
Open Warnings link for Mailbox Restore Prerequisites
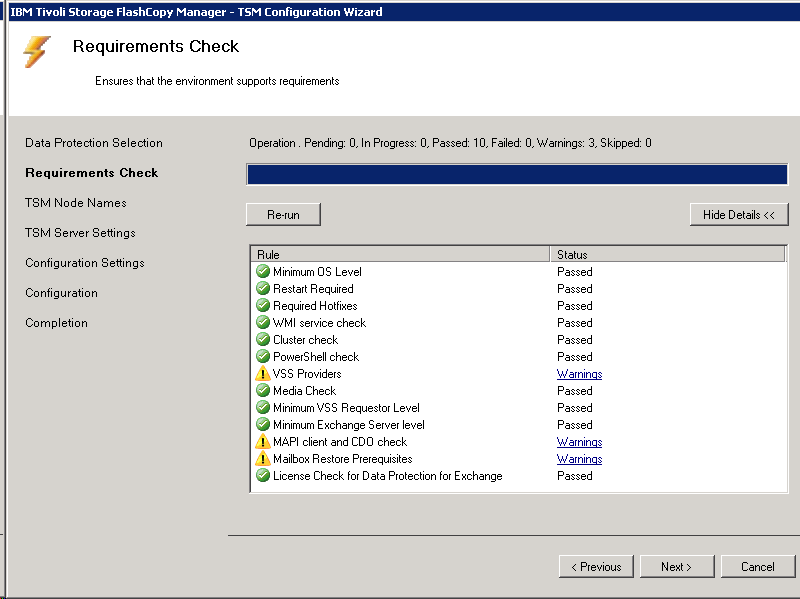pos(579,459)
